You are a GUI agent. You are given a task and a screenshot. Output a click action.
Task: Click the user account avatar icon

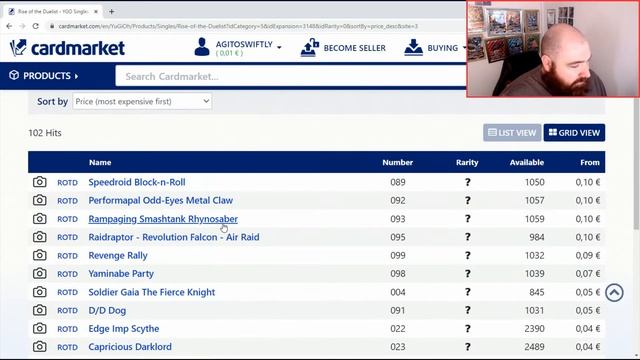[202, 47]
